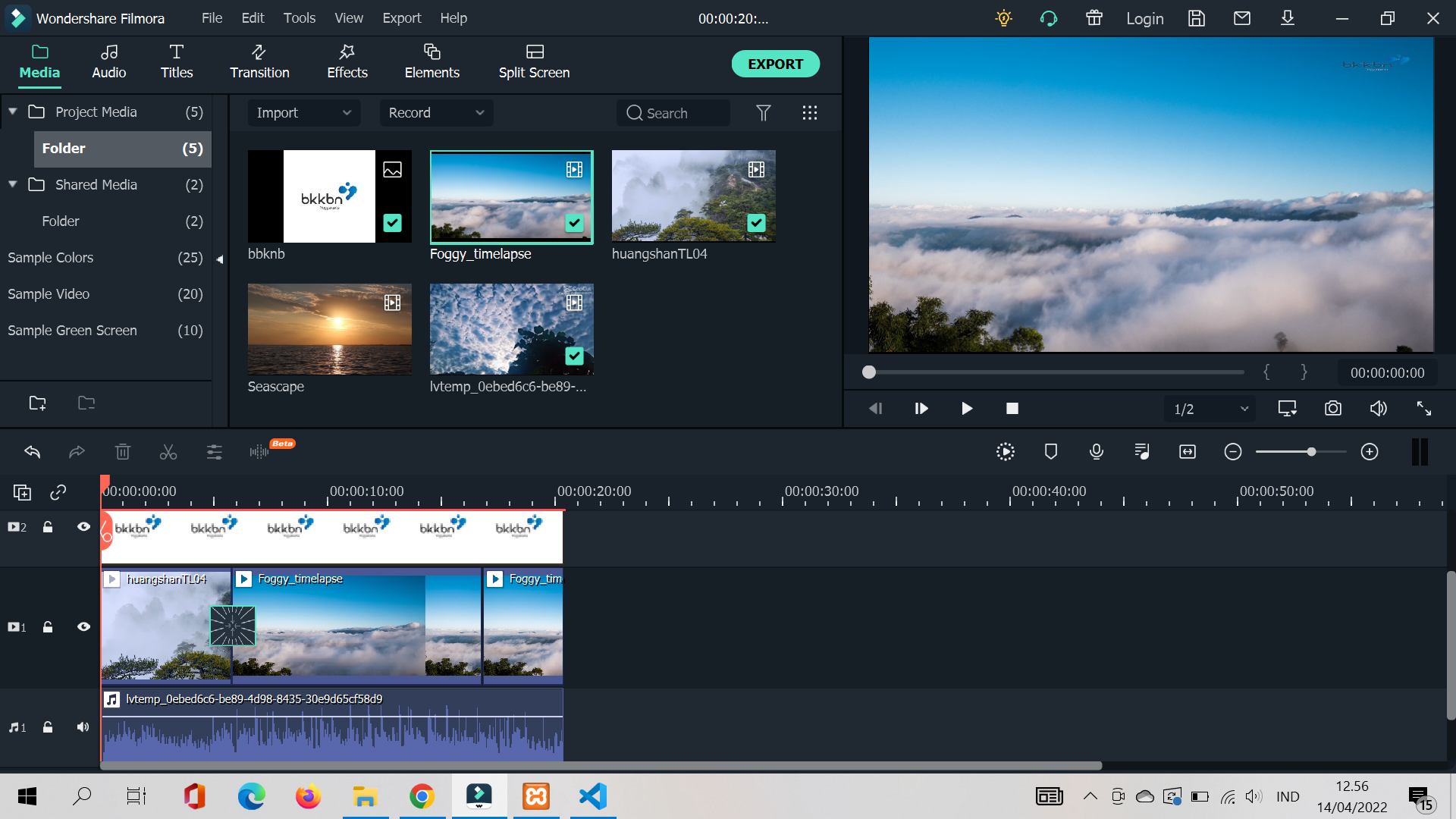This screenshot has height=819, width=1456.
Task: Click the timeline zoom slider handle
Action: pos(1311,452)
